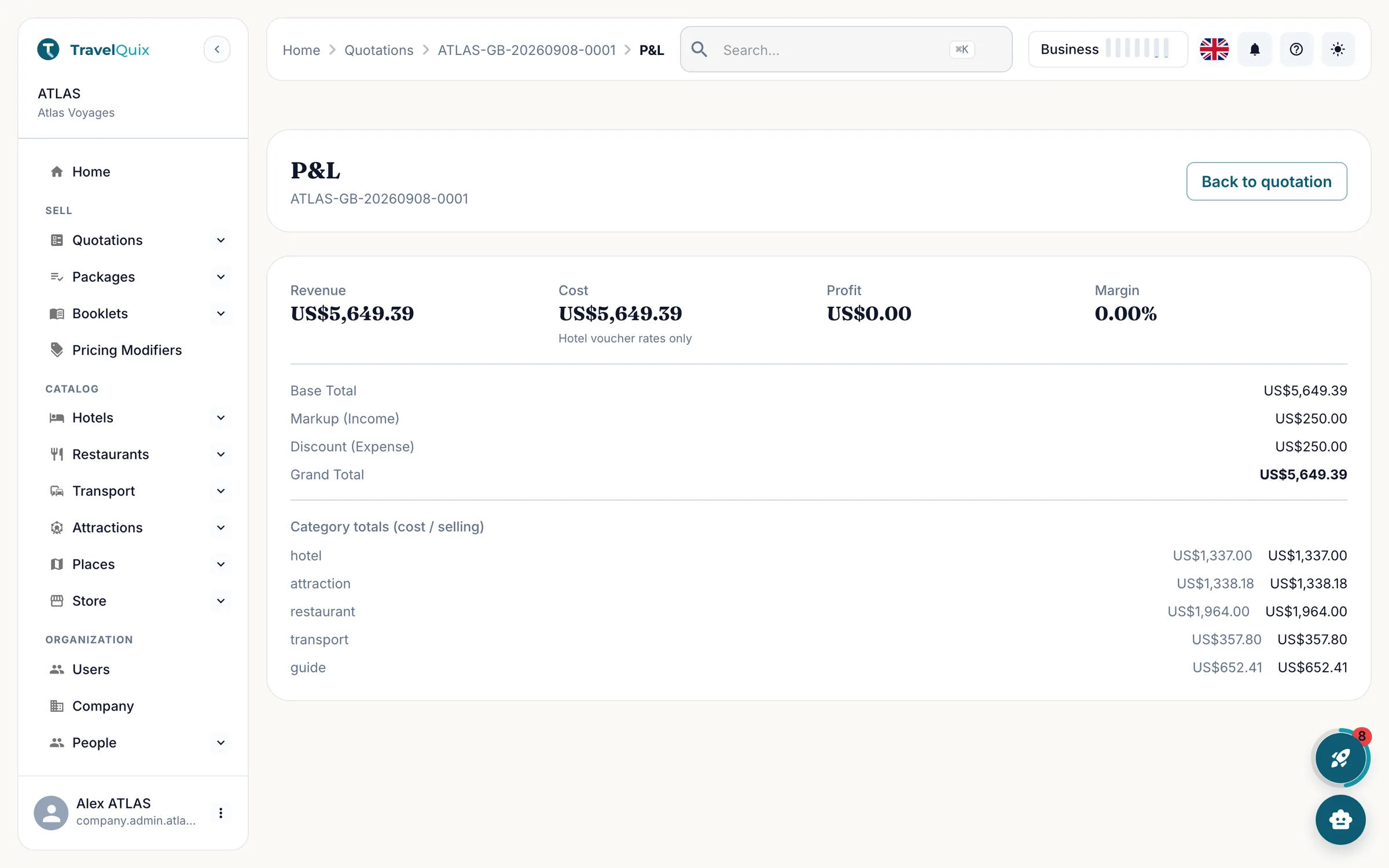The height and width of the screenshot is (868, 1389).
Task: Go to Home breadcrumb link
Action: (x=301, y=50)
